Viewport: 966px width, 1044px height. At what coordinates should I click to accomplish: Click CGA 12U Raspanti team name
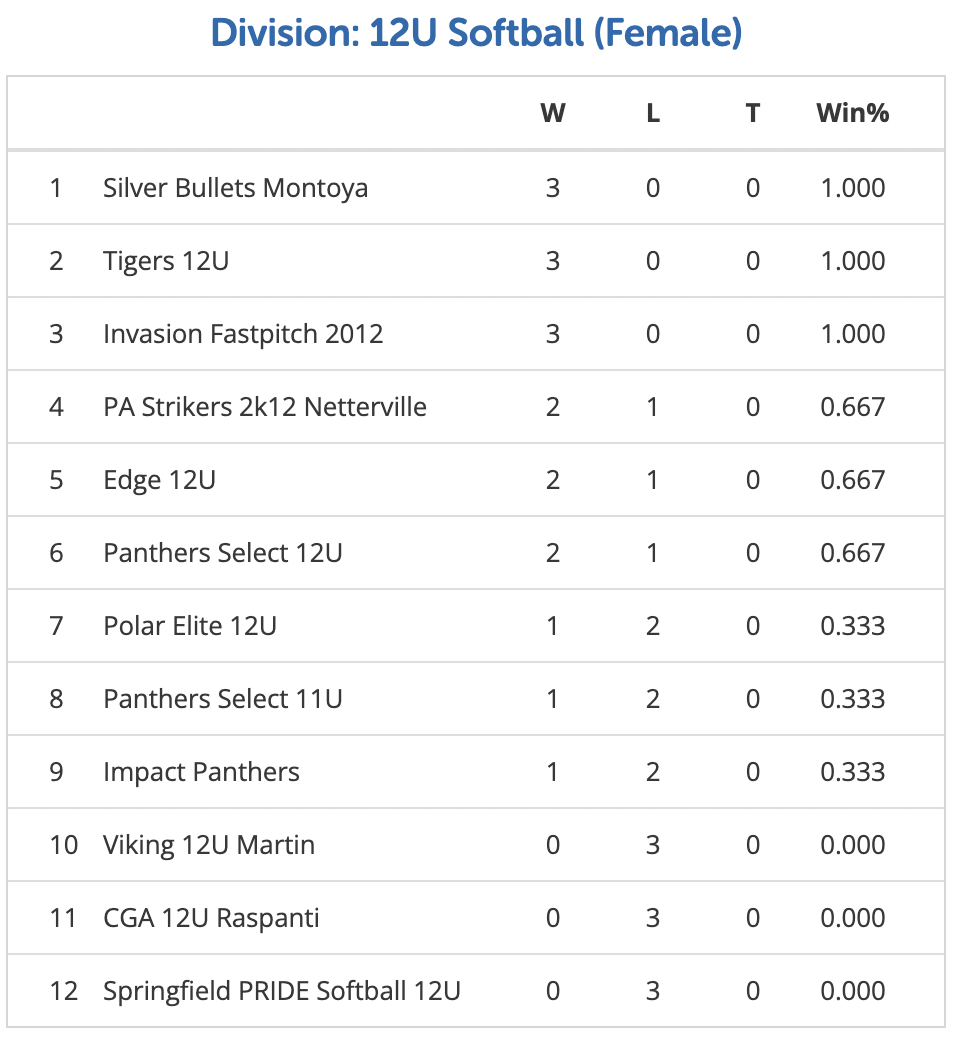[x=211, y=918]
